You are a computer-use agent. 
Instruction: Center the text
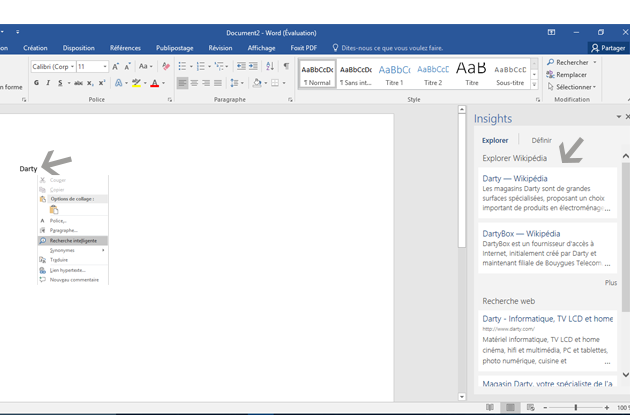(194, 83)
